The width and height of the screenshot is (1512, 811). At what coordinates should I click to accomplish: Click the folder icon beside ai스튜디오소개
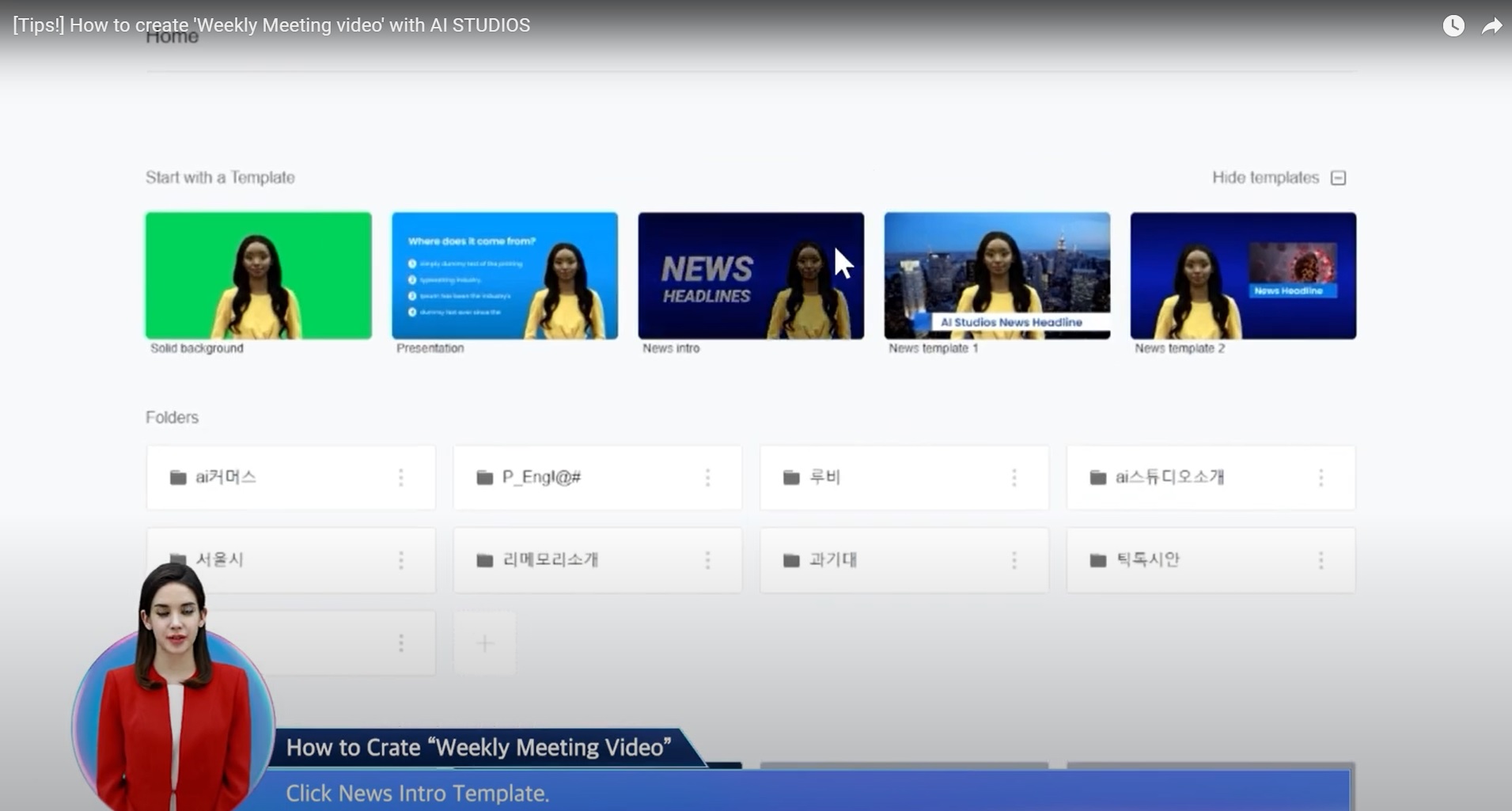click(1098, 477)
